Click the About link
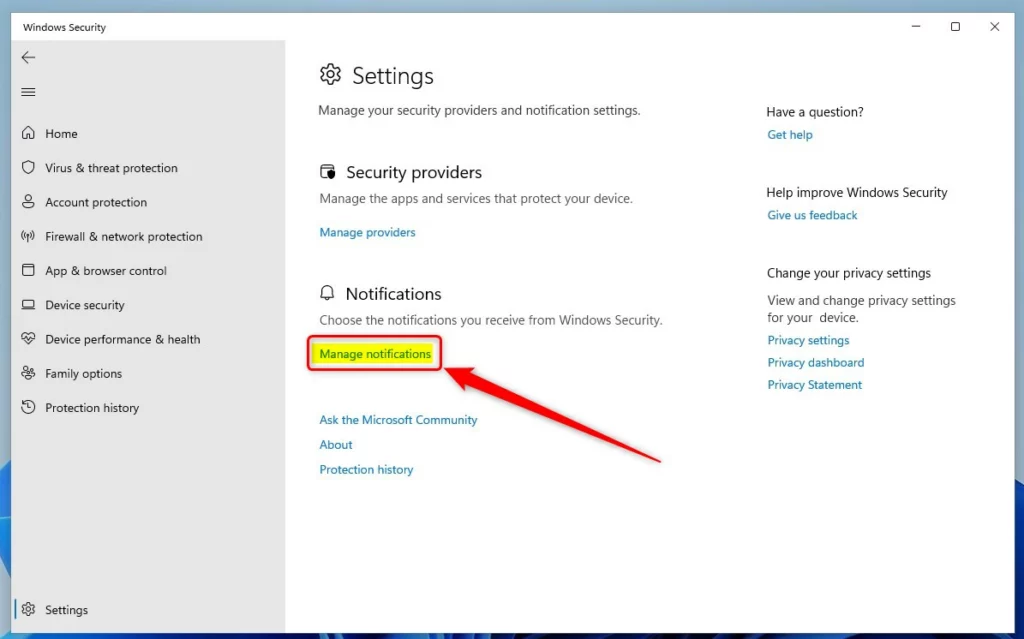Image resolution: width=1024 pixels, height=639 pixels. pos(336,444)
